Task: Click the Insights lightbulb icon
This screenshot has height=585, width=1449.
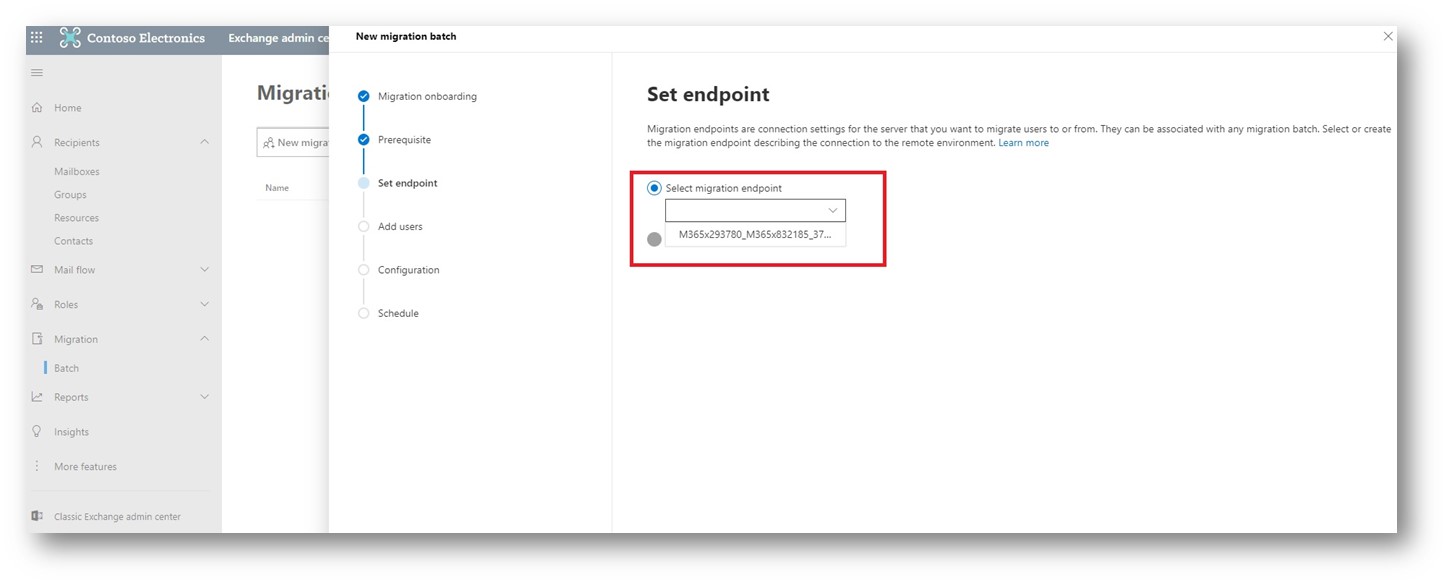Action: click(x=37, y=432)
